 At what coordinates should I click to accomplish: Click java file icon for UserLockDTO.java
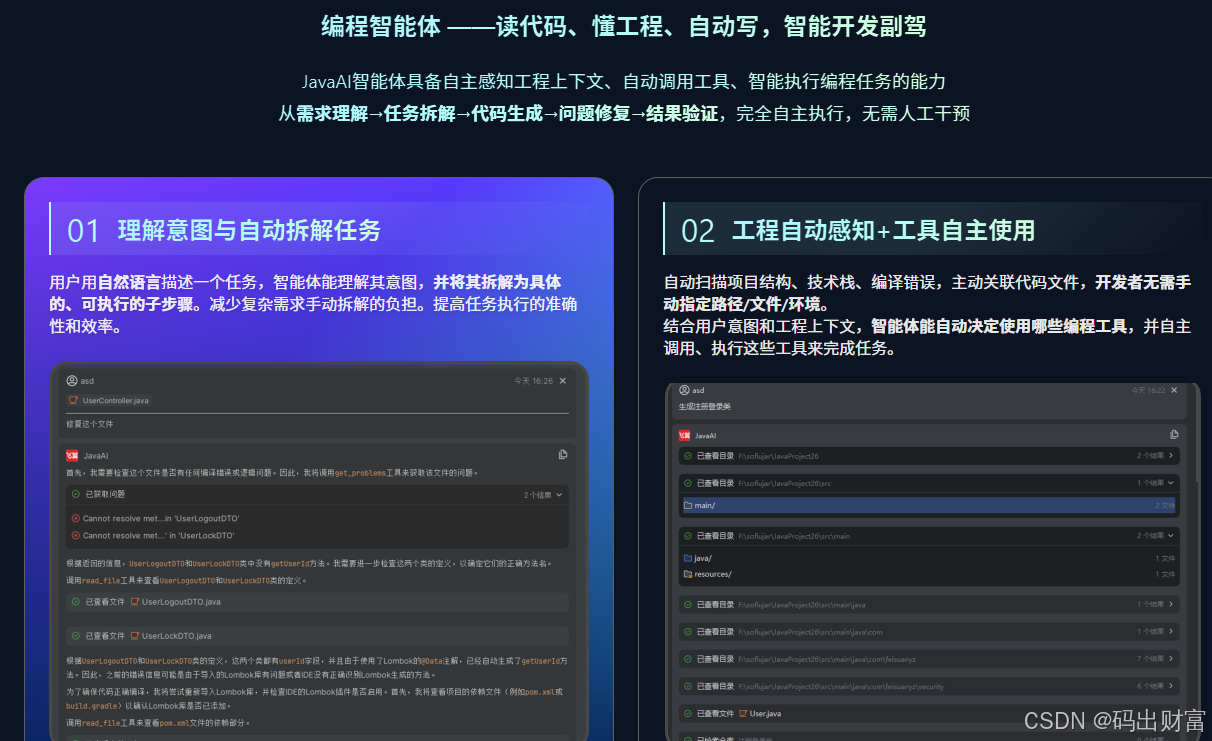(135, 636)
